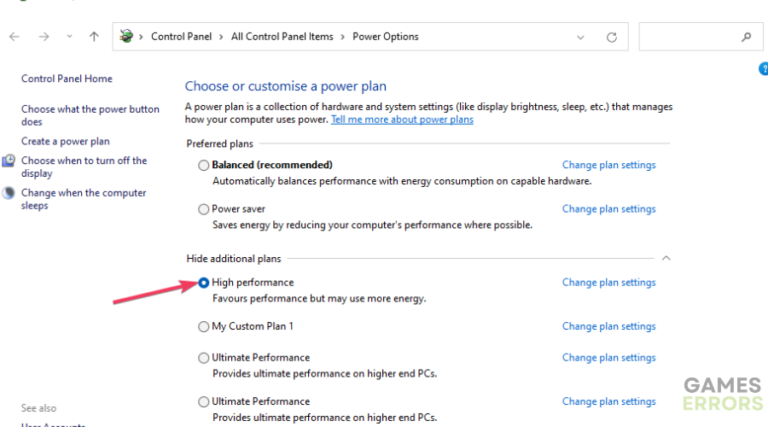Select the Balanced (recommended) radio button

click(x=204, y=165)
